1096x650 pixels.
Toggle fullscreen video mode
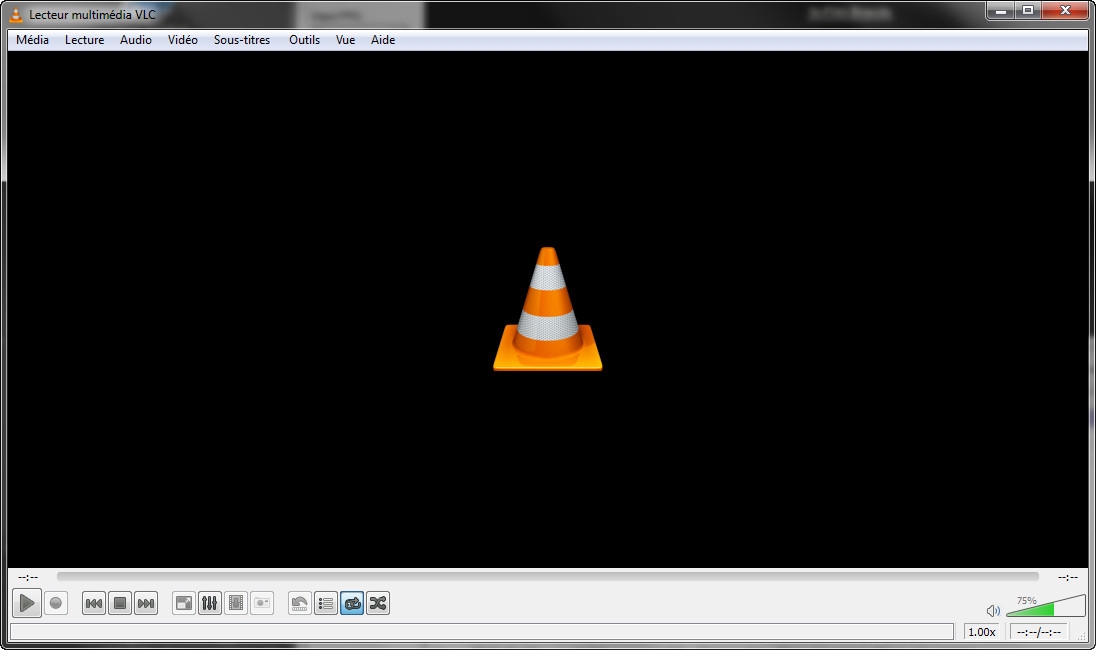click(x=184, y=603)
